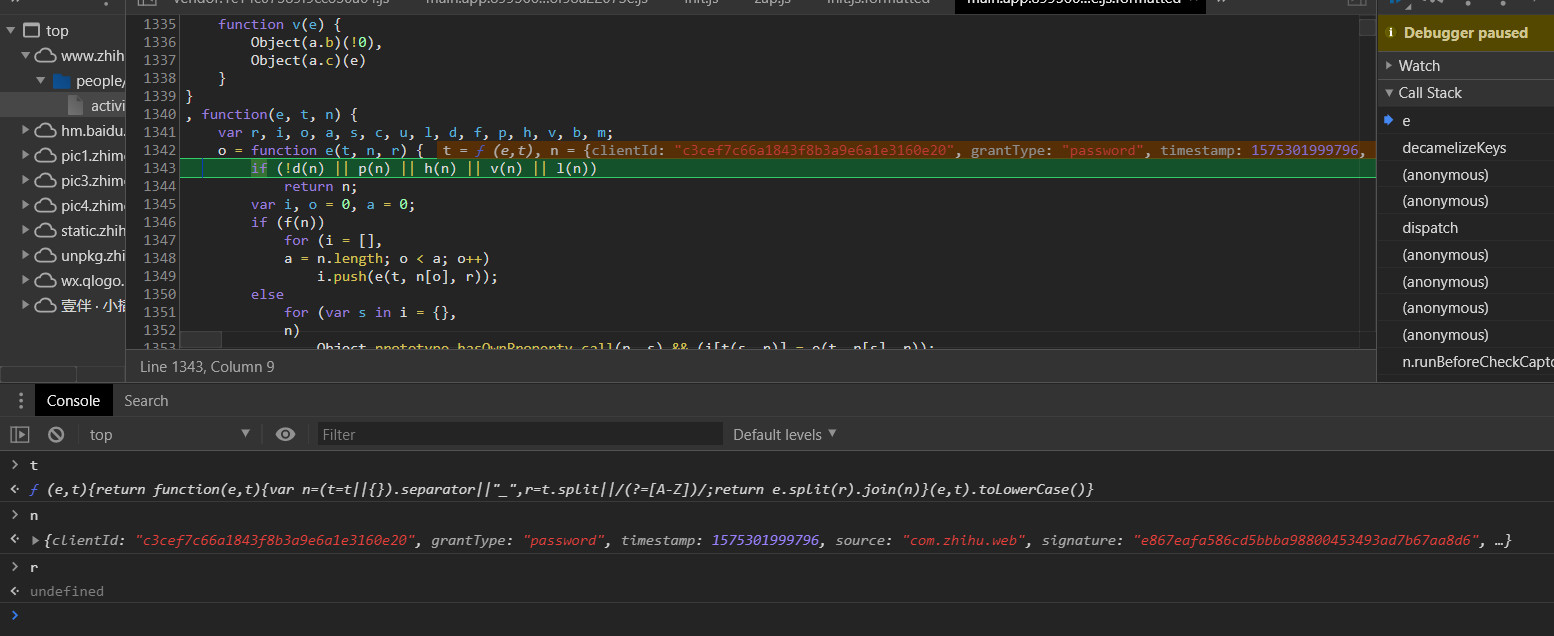Collapse the top frame tree node
The image size is (1554, 636).
(x=10, y=30)
